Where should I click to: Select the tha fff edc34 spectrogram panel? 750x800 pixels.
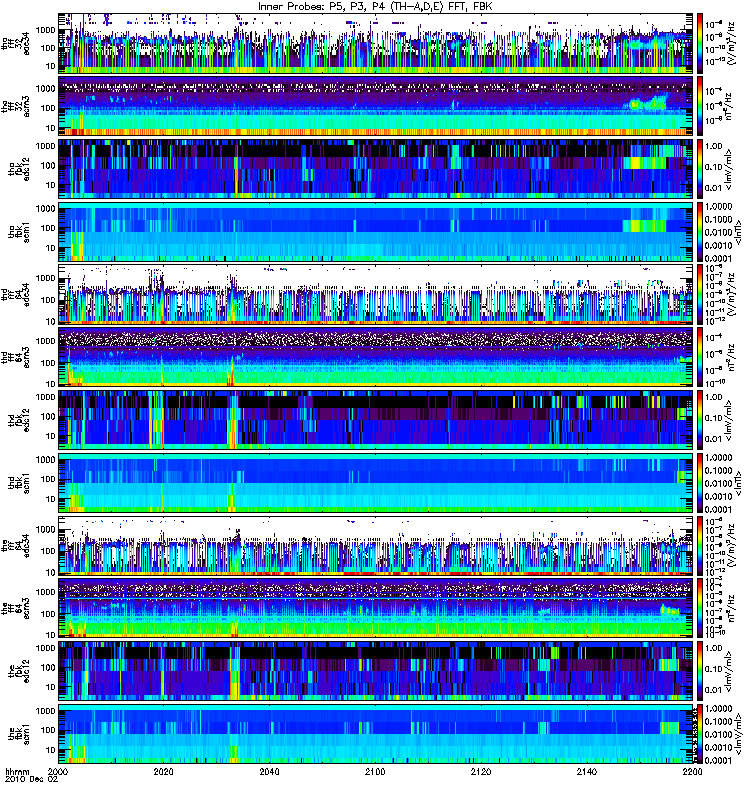pos(376,43)
